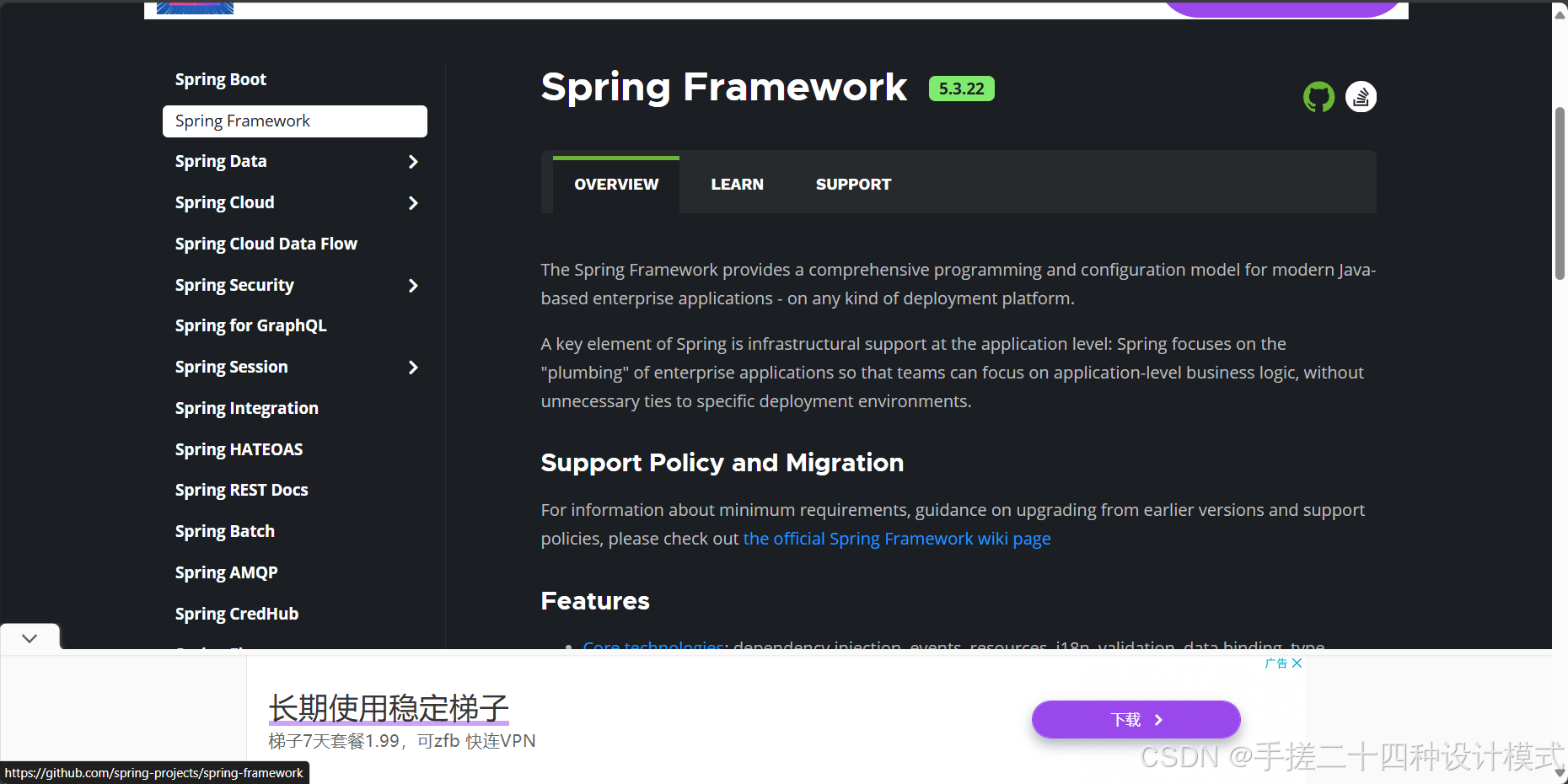1568x784 pixels.
Task: Click the 5.3.22 version badge
Action: 962,89
